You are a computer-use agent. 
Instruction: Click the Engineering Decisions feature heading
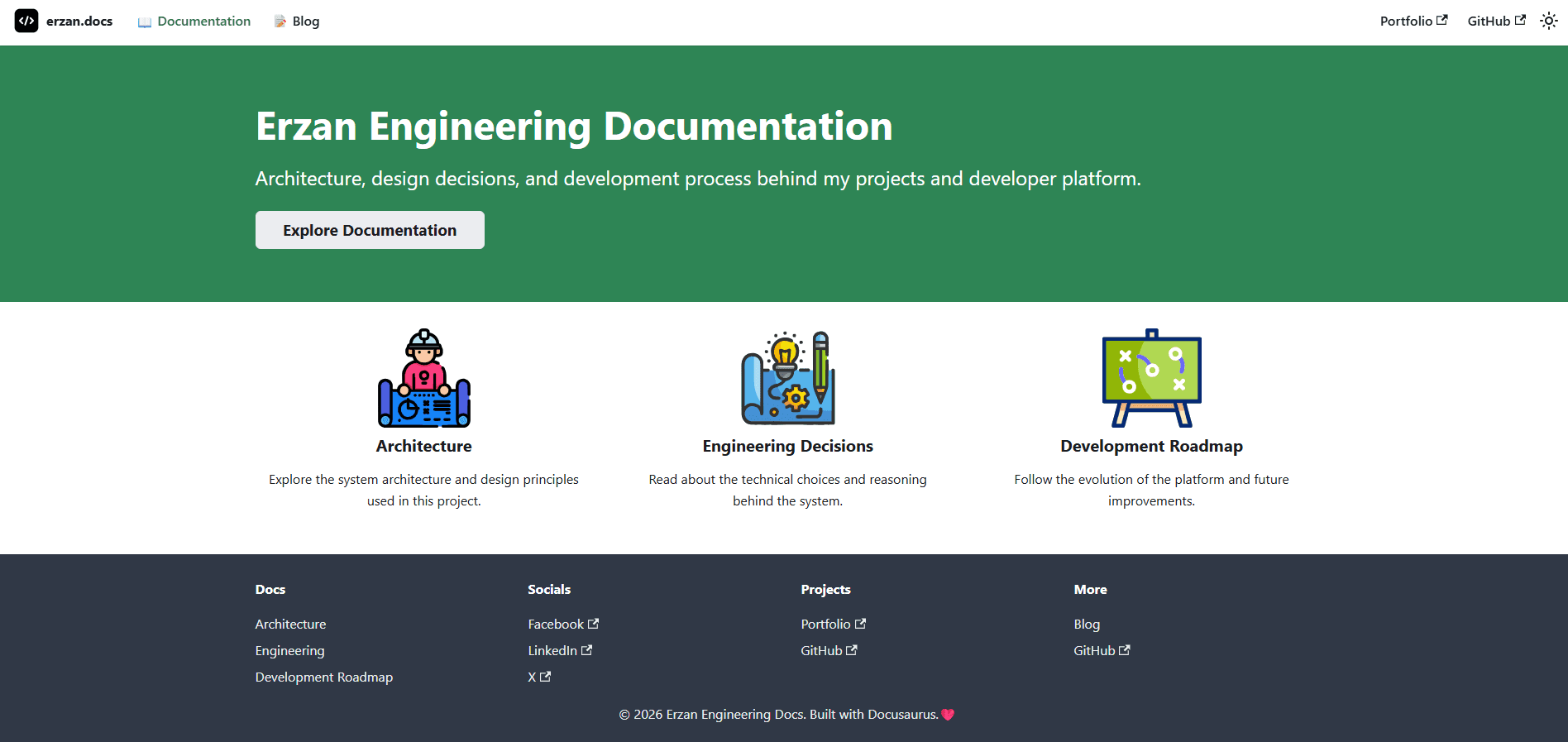pyautogui.click(x=788, y=446)
